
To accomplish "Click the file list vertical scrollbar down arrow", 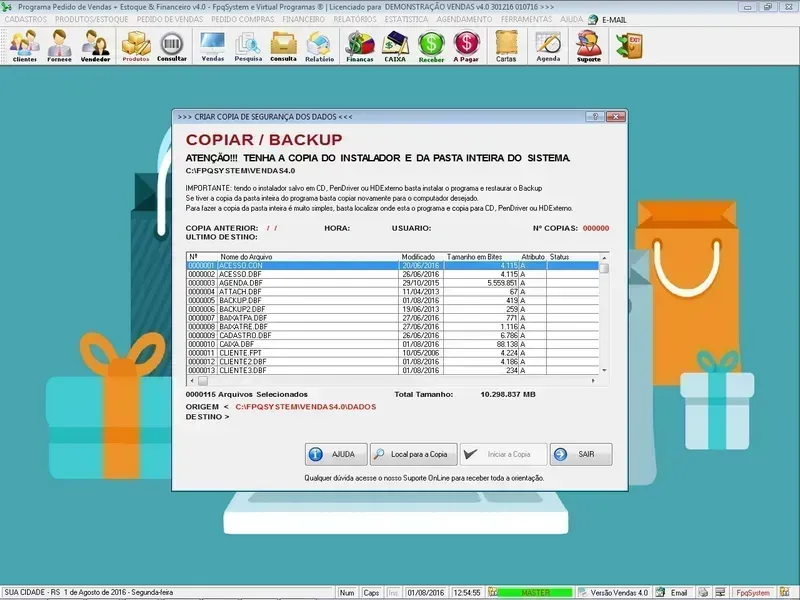I will tap(603, 370).
